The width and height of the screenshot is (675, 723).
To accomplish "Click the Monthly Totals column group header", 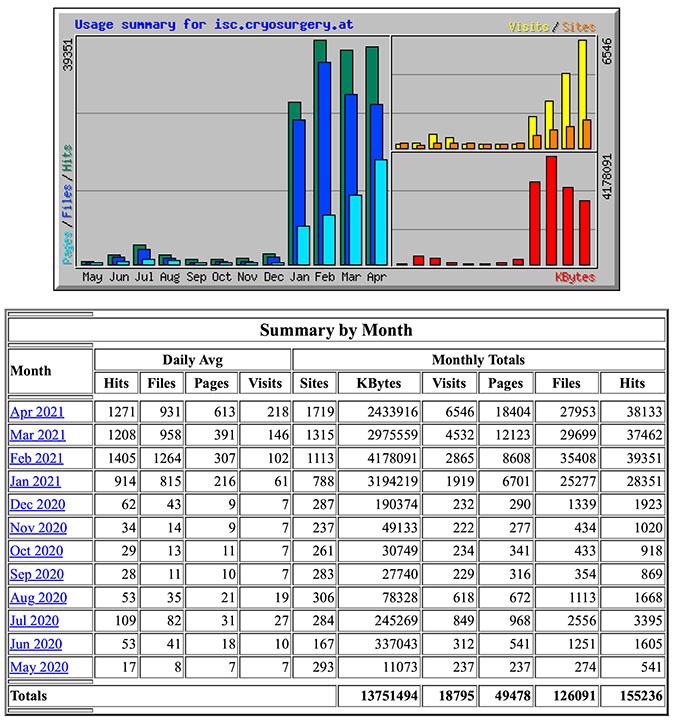I will tap(478, 359).
